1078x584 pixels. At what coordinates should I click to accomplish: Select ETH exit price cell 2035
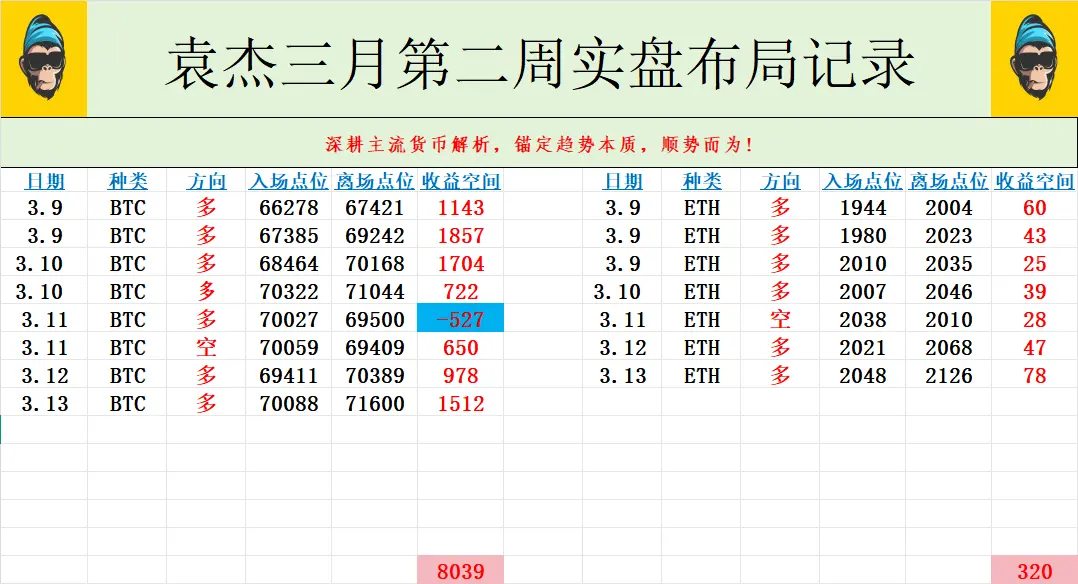949,263
